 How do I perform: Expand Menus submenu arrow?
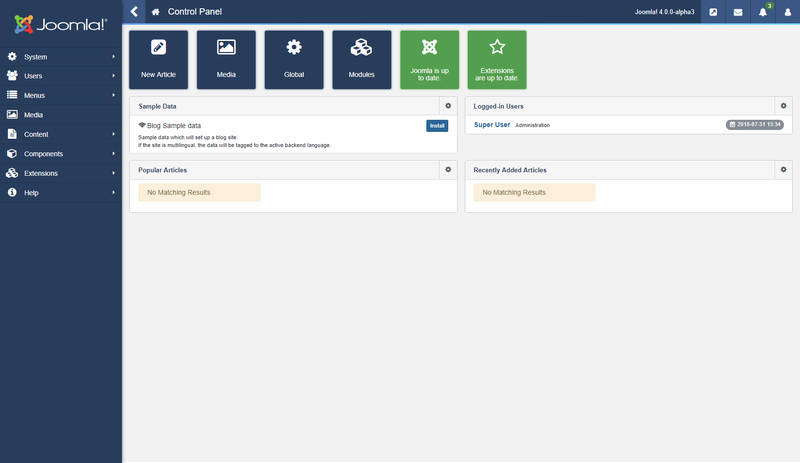(x=113, y=95)
